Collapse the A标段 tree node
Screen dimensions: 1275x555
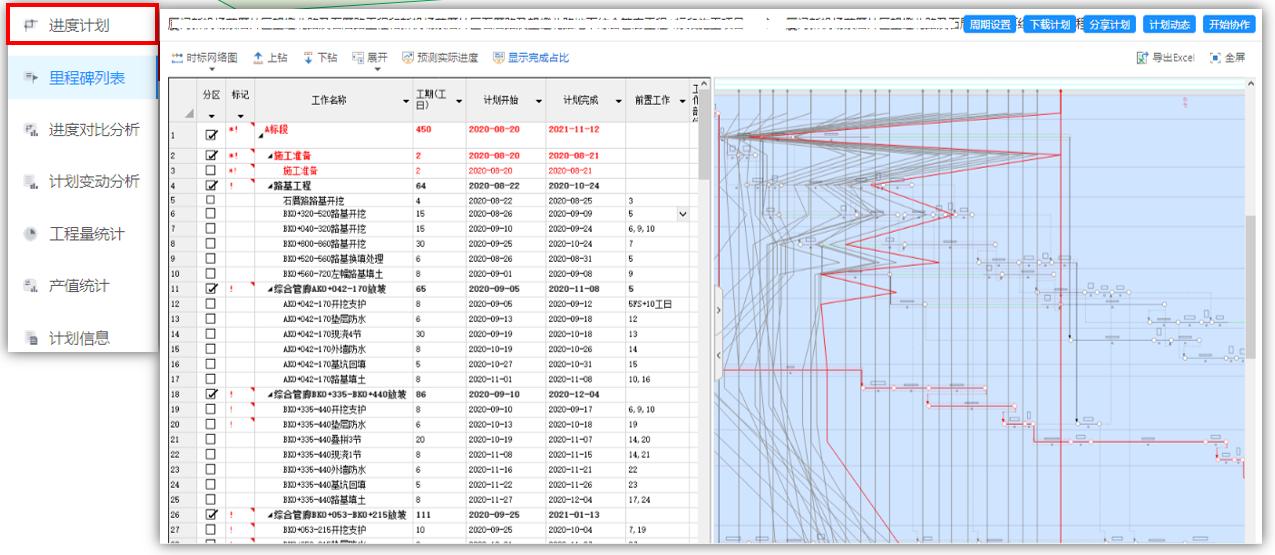click(x=262, y=134)
